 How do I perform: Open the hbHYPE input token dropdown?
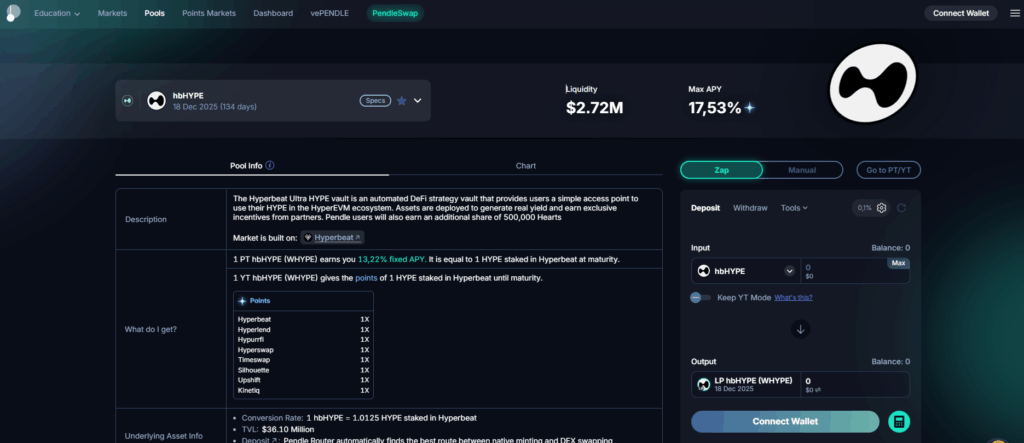point(790,271)
